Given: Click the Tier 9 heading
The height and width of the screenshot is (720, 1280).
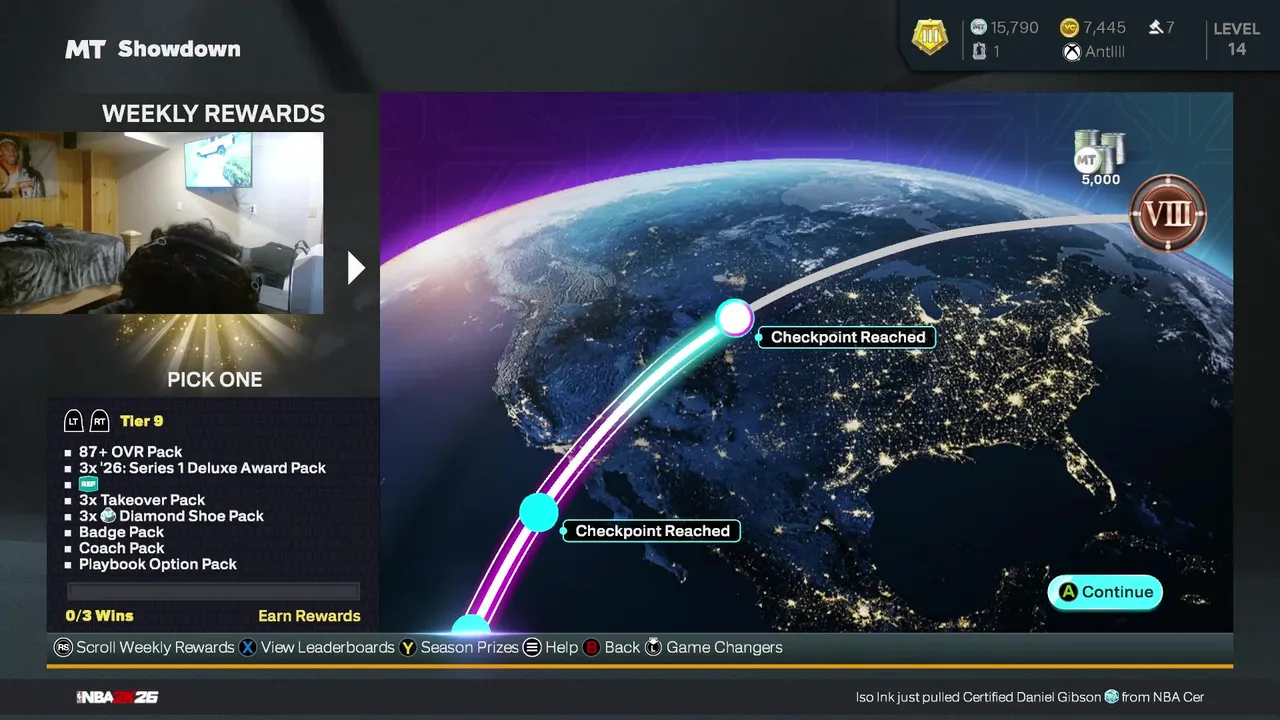Looking at the screenshot, I should point(142,422).
